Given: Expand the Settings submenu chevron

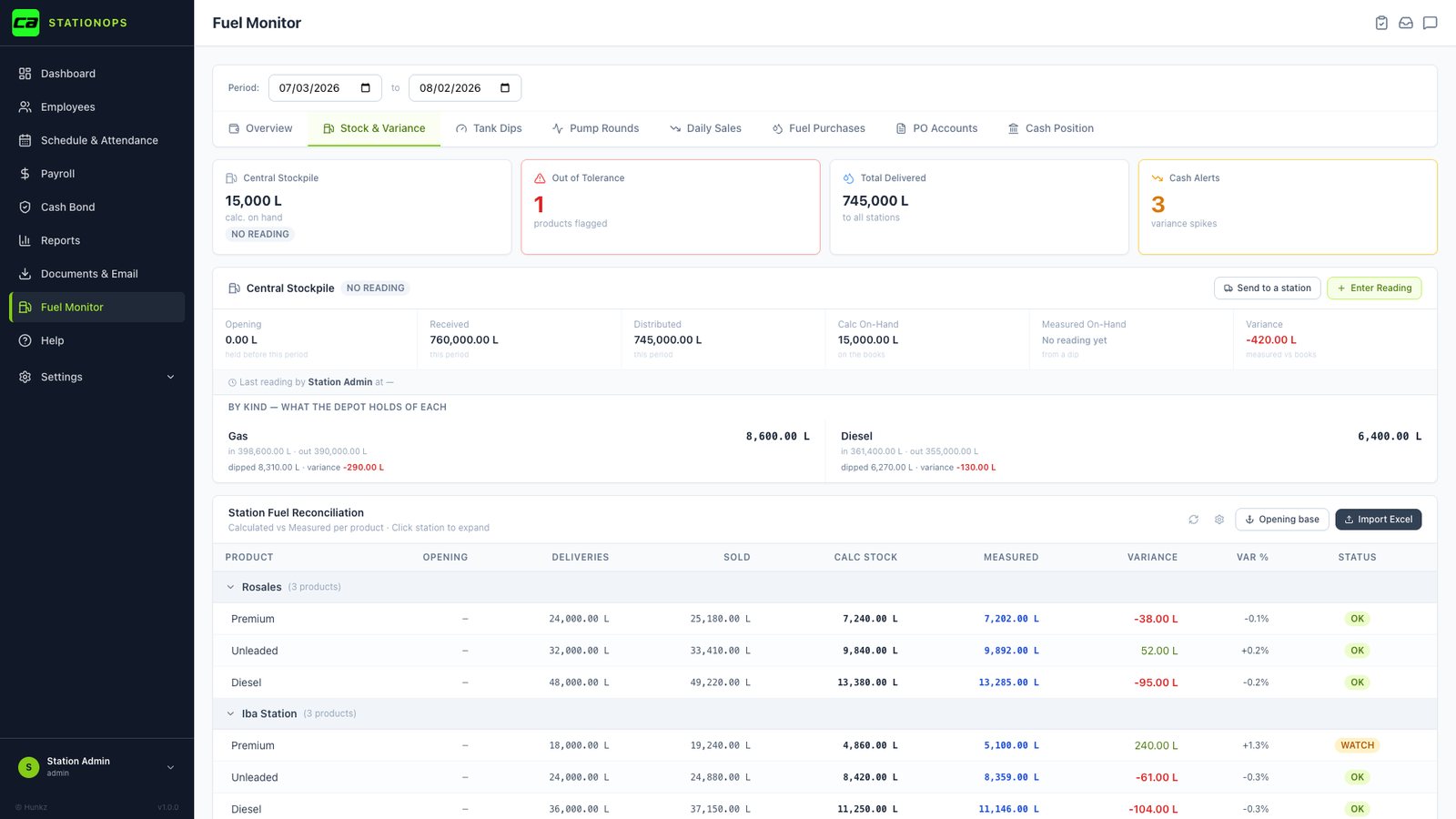Looking at the screenshot, I should (x=170, y=377).
